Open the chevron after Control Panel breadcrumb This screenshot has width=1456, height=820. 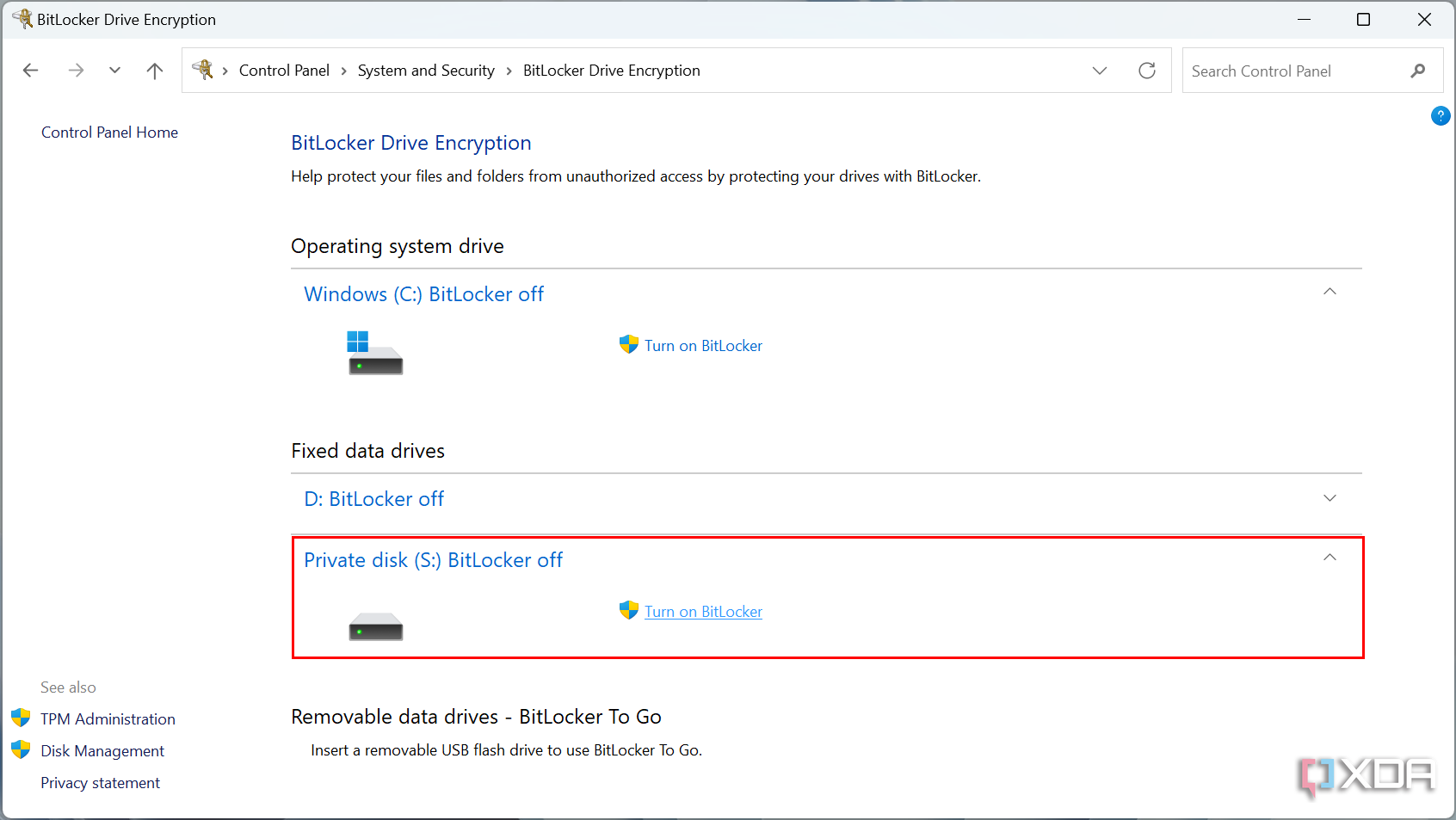[x=344, y=71]
